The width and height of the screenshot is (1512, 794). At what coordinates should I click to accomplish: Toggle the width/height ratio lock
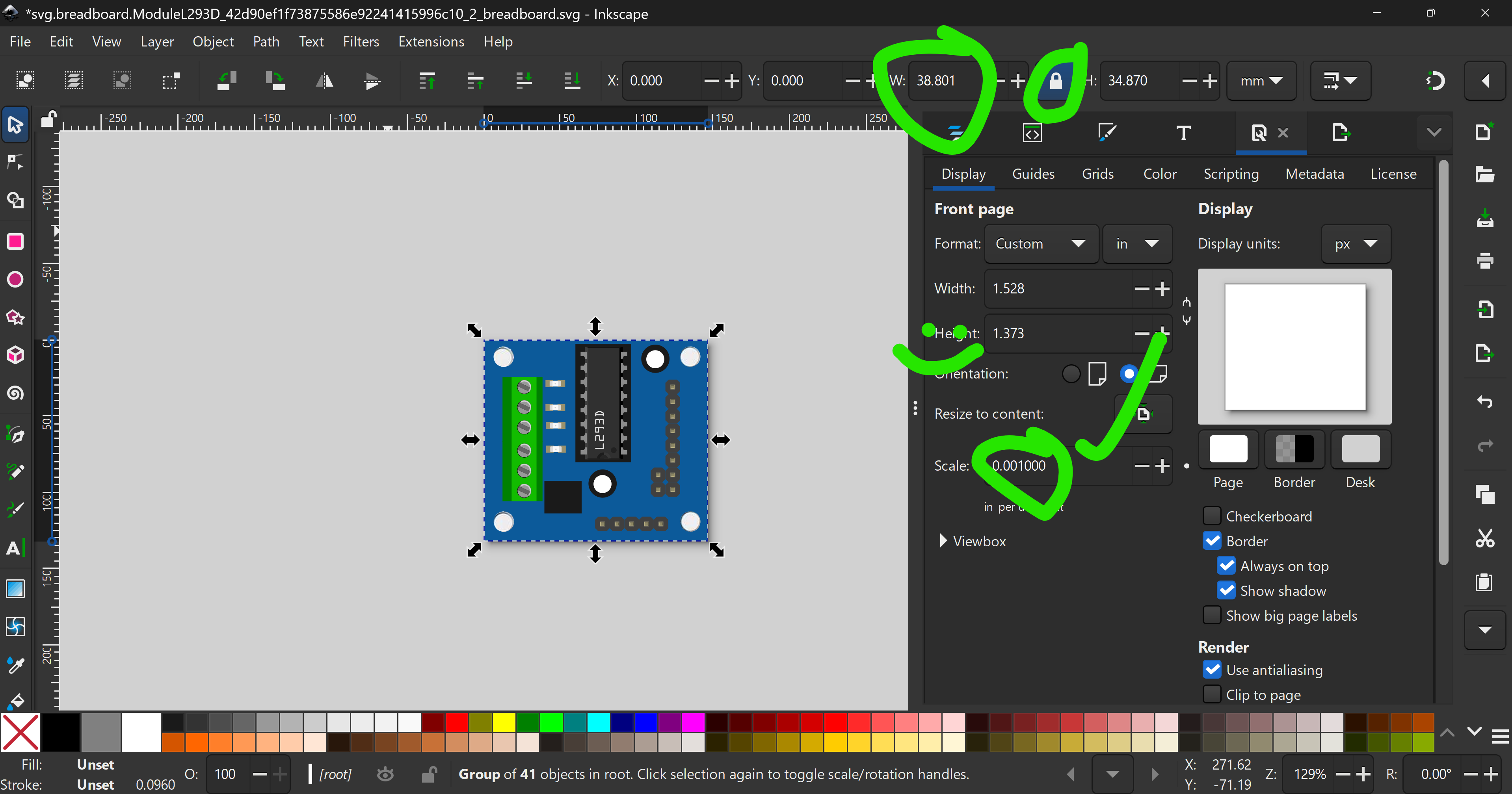[1055, 80]
